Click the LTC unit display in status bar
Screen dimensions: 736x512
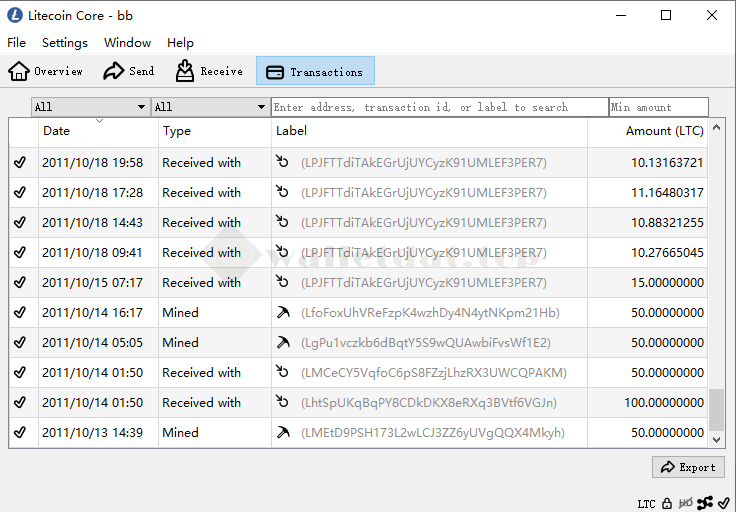[646, 504]
